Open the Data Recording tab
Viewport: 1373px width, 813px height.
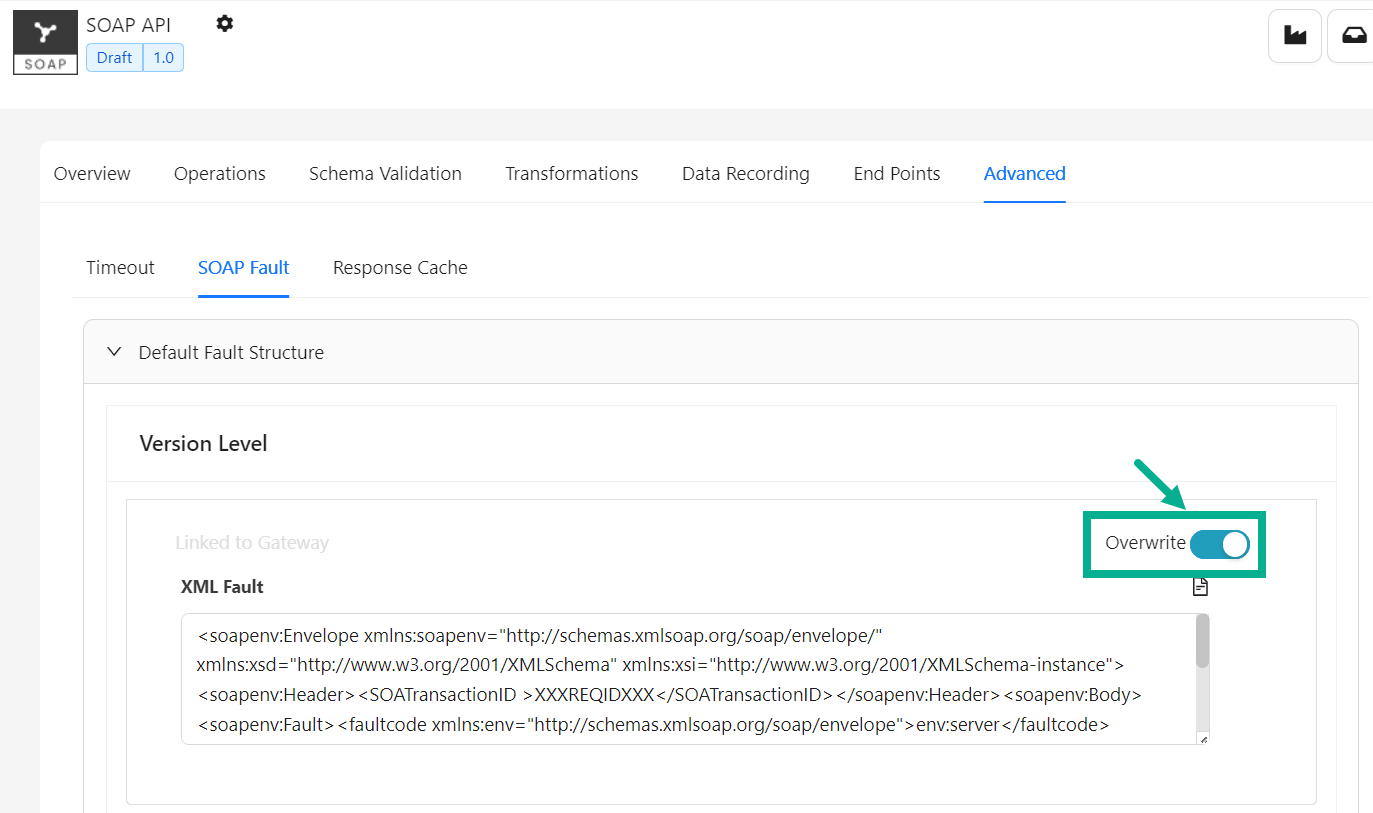(x=745, y=174)
